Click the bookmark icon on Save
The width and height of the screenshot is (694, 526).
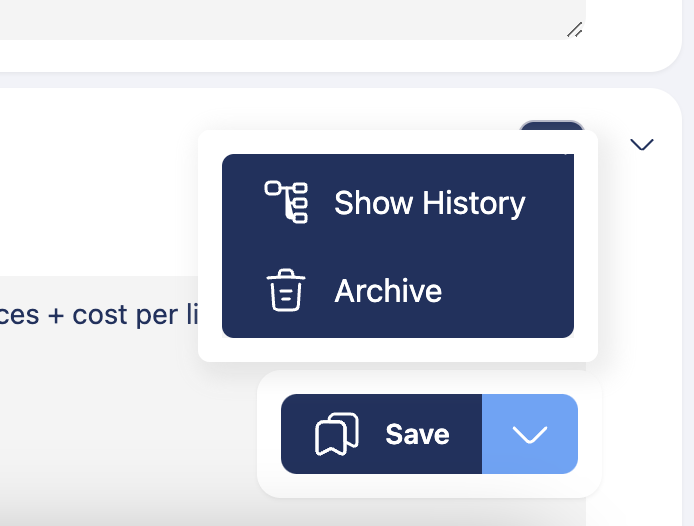337,435
